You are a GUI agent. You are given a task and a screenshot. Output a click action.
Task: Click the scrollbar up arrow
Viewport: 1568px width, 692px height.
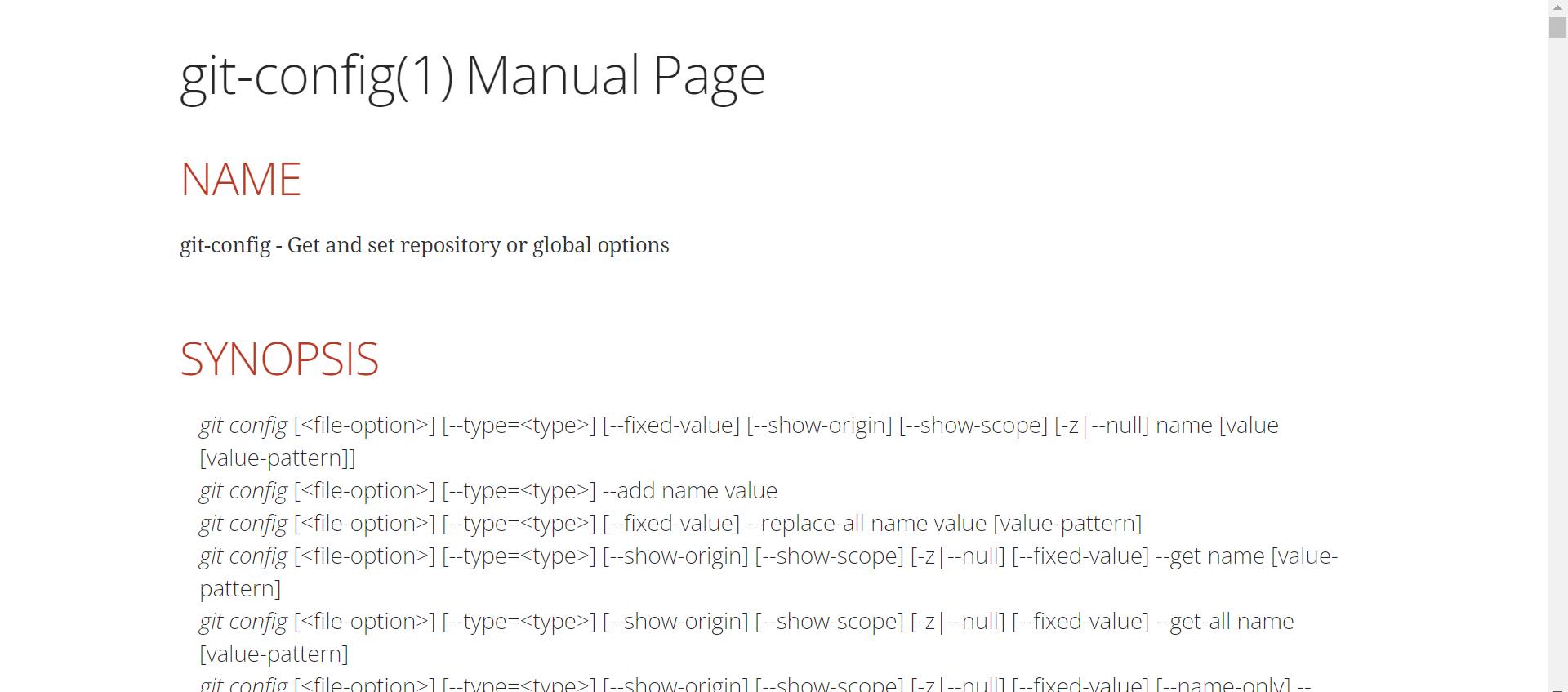click(1557, 7)
